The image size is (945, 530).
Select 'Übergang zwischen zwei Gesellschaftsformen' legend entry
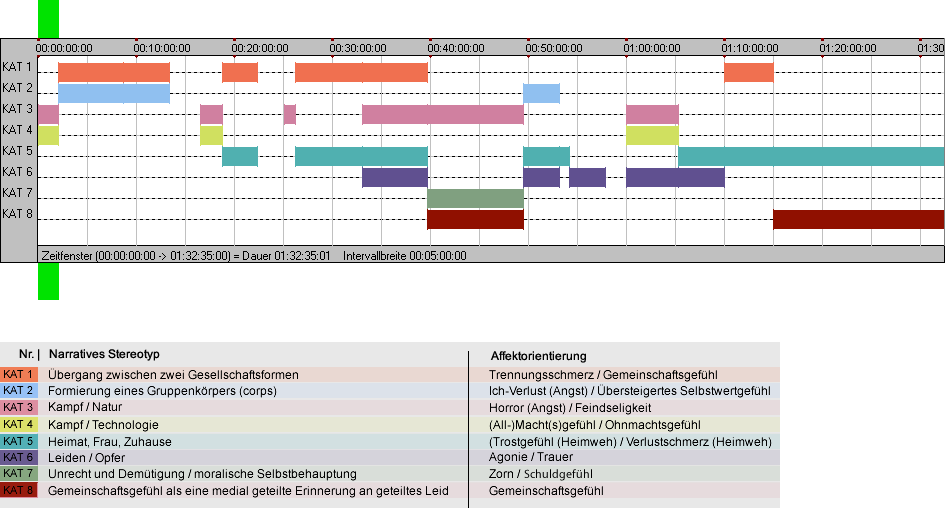(174, 374)
